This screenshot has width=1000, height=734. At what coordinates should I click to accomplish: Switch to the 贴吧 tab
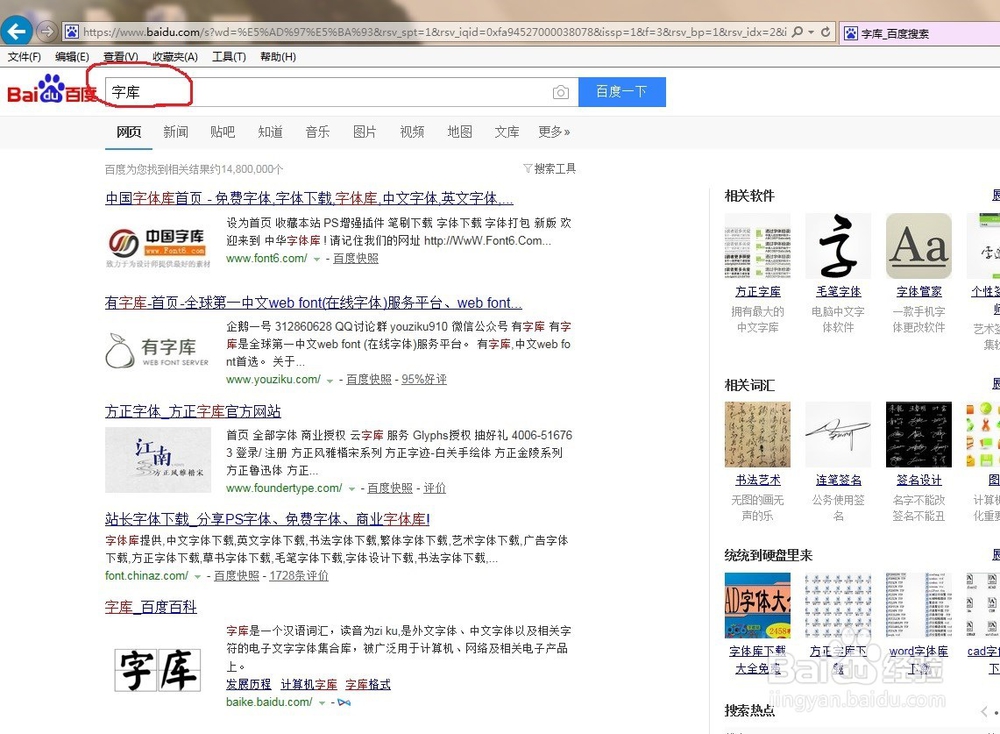(x=223, y=132)
